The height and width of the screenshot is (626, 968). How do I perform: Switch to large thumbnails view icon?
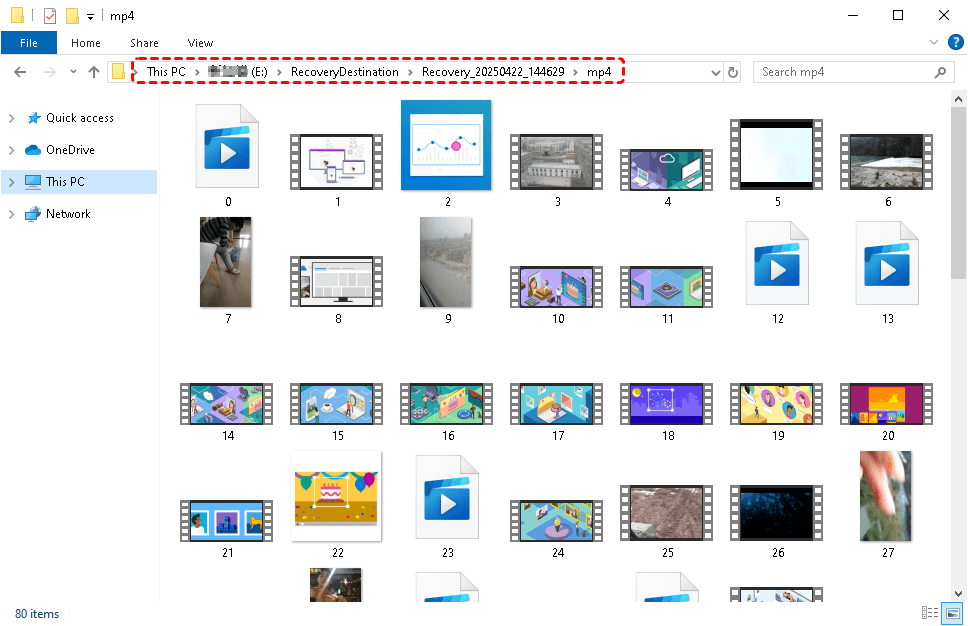coord(952,613)
